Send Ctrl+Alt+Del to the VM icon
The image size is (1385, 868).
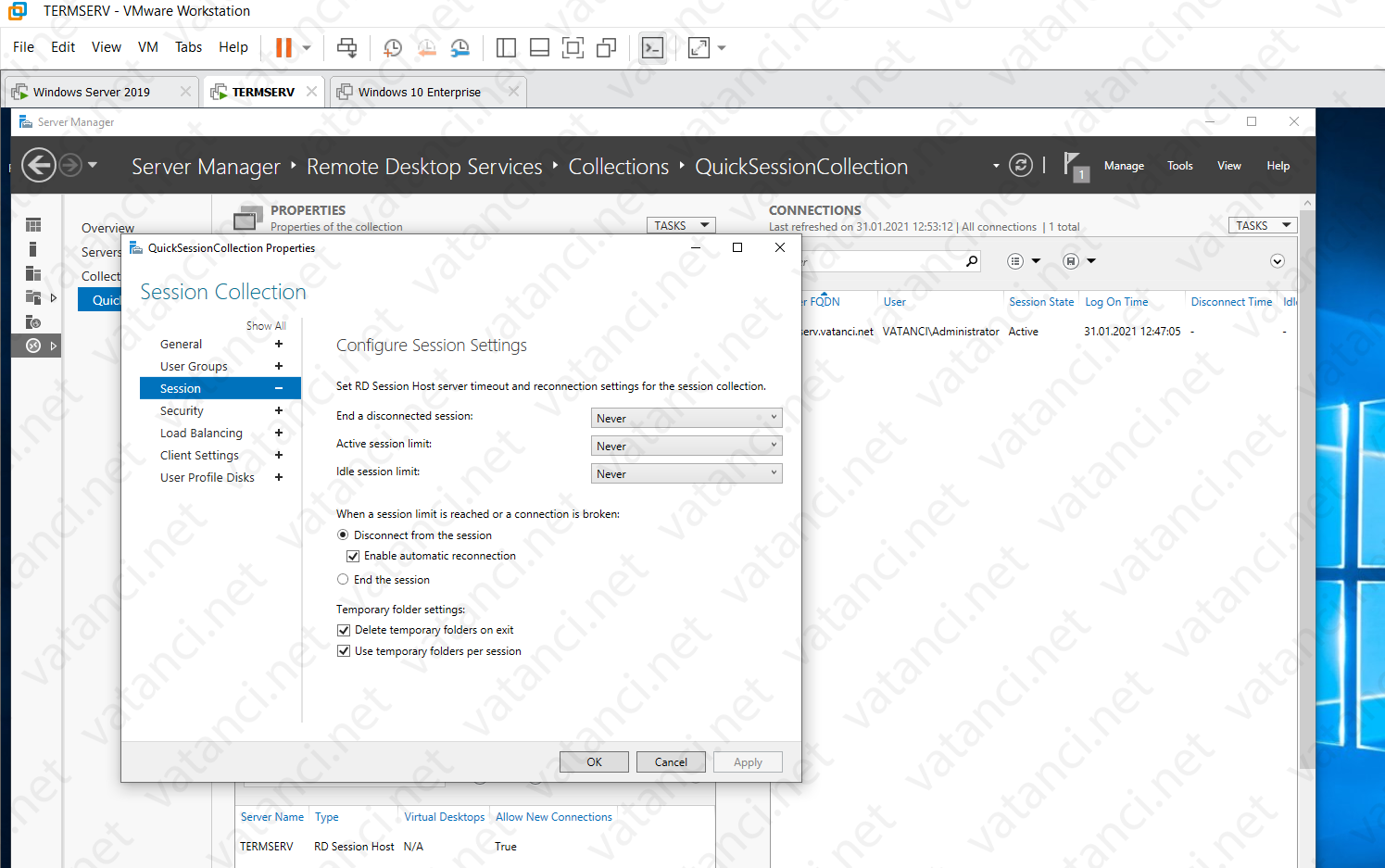[346, 47]
